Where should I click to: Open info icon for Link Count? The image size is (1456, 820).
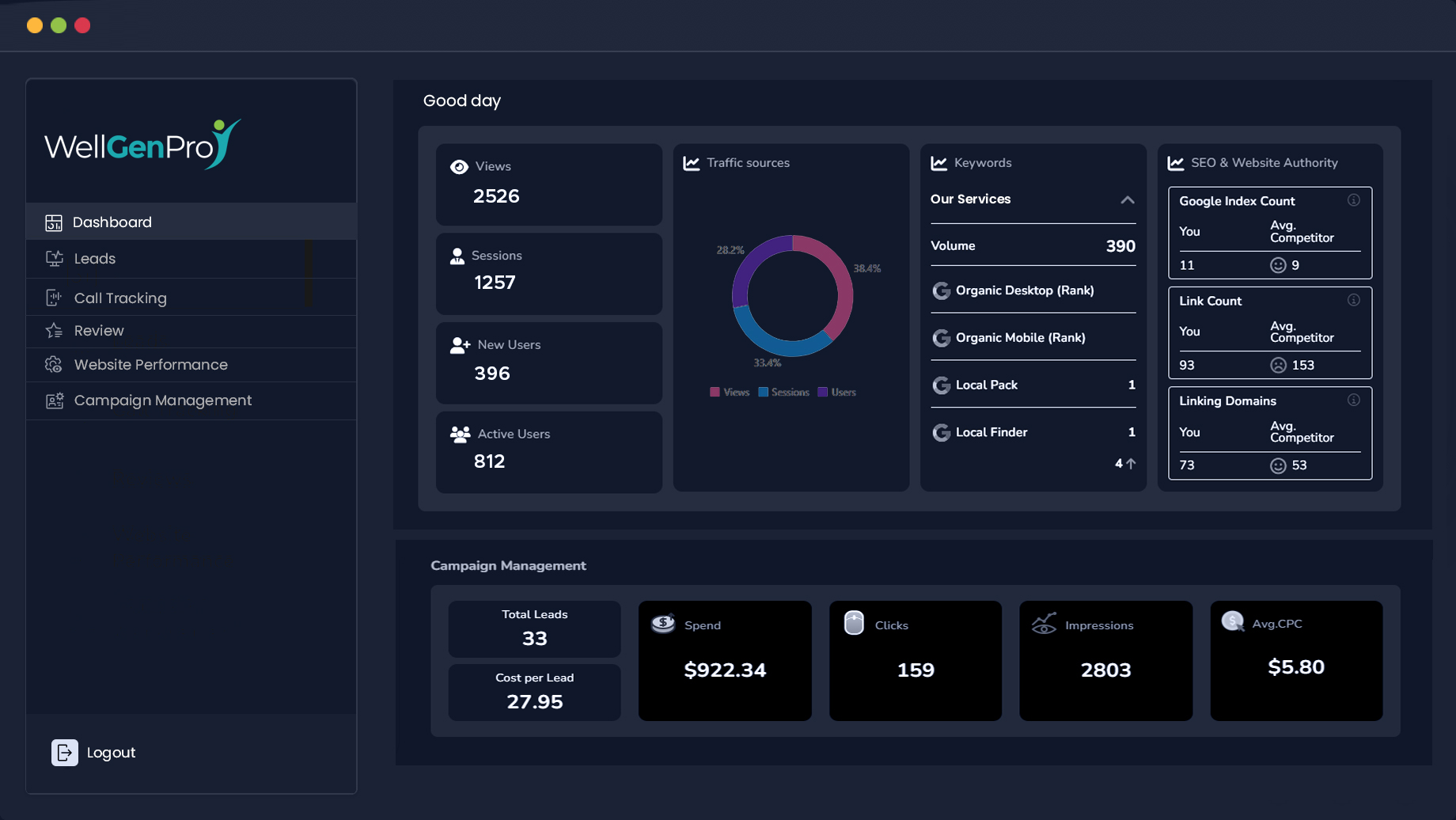point(1354,300)
